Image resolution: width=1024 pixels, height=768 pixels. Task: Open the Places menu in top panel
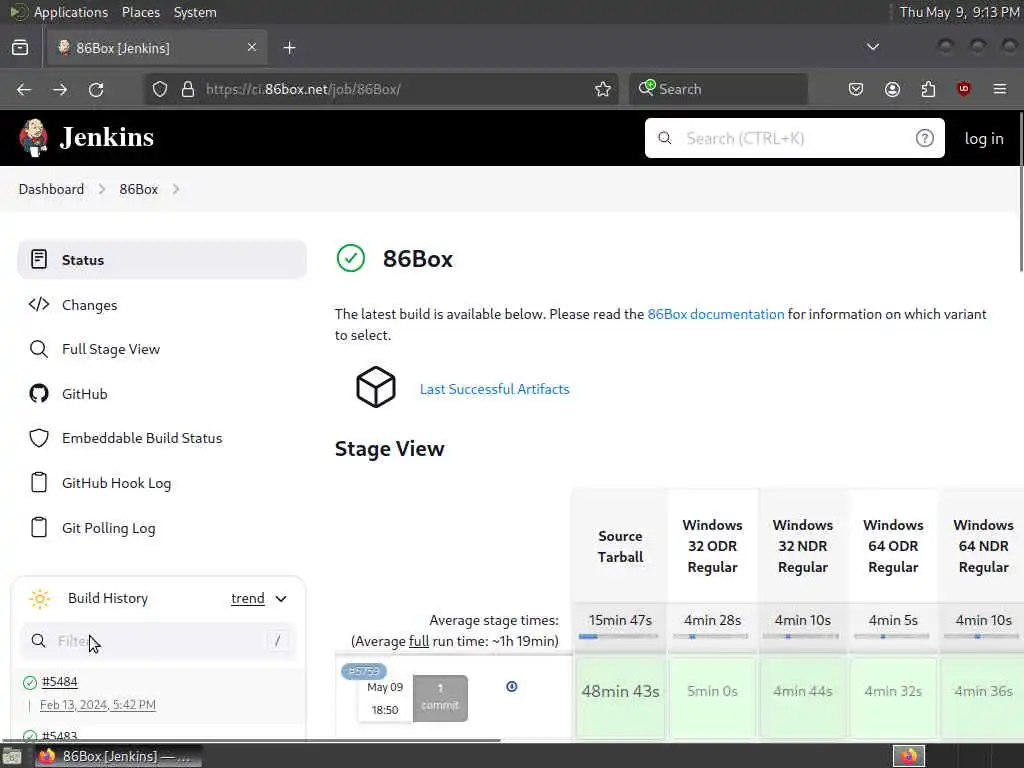140,12
